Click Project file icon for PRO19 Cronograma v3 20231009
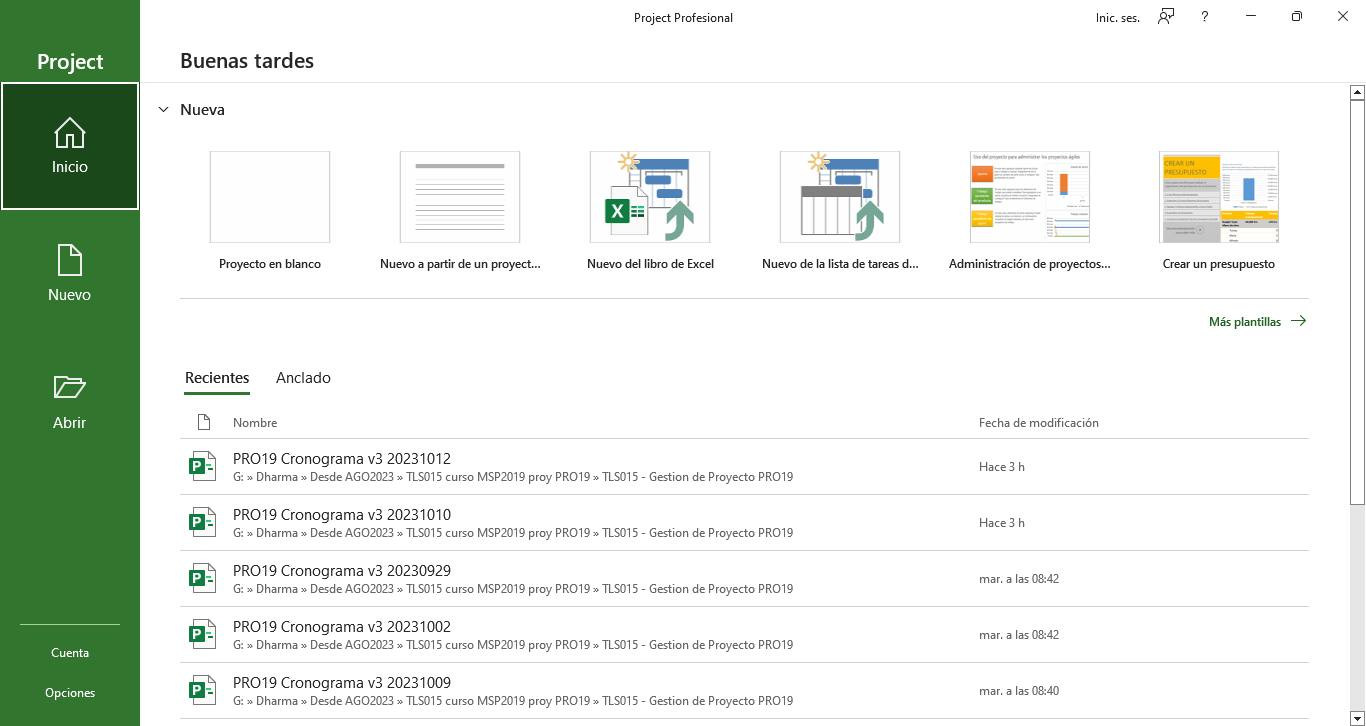 coord(204,690)
